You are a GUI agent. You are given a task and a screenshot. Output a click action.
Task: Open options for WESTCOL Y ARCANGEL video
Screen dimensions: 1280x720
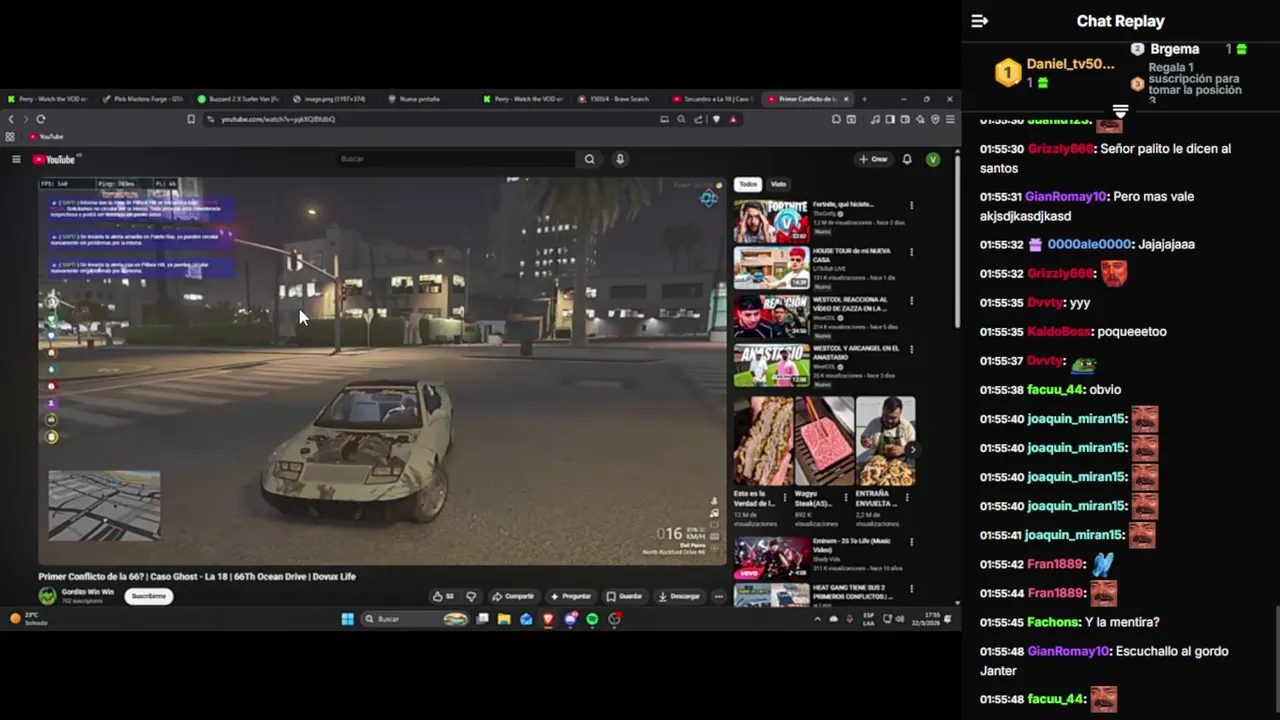coord(911,350)
